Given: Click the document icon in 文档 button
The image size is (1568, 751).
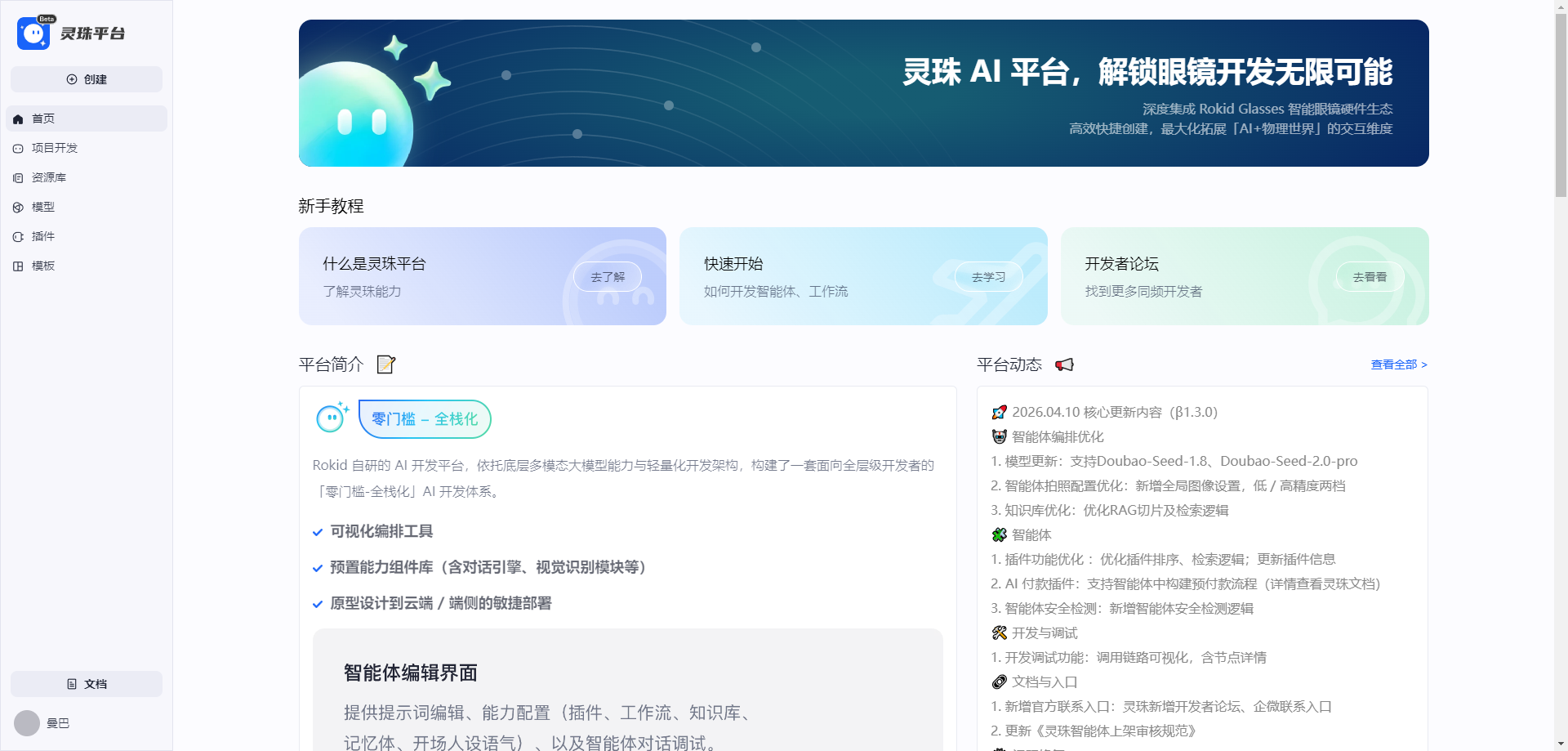Looking at the screenshot, I should (x=72, y=684).
